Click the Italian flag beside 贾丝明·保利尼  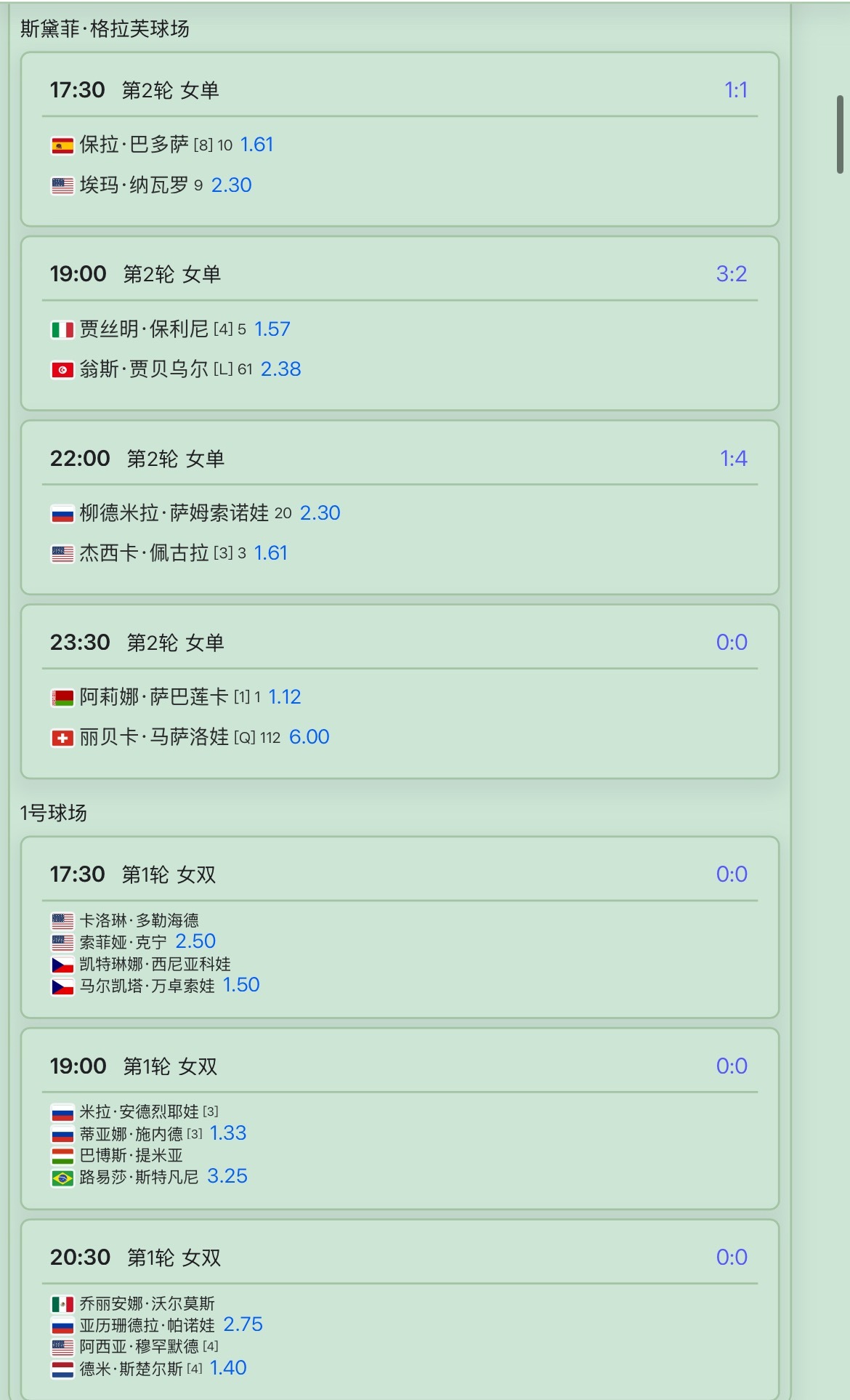click(62, 330)
